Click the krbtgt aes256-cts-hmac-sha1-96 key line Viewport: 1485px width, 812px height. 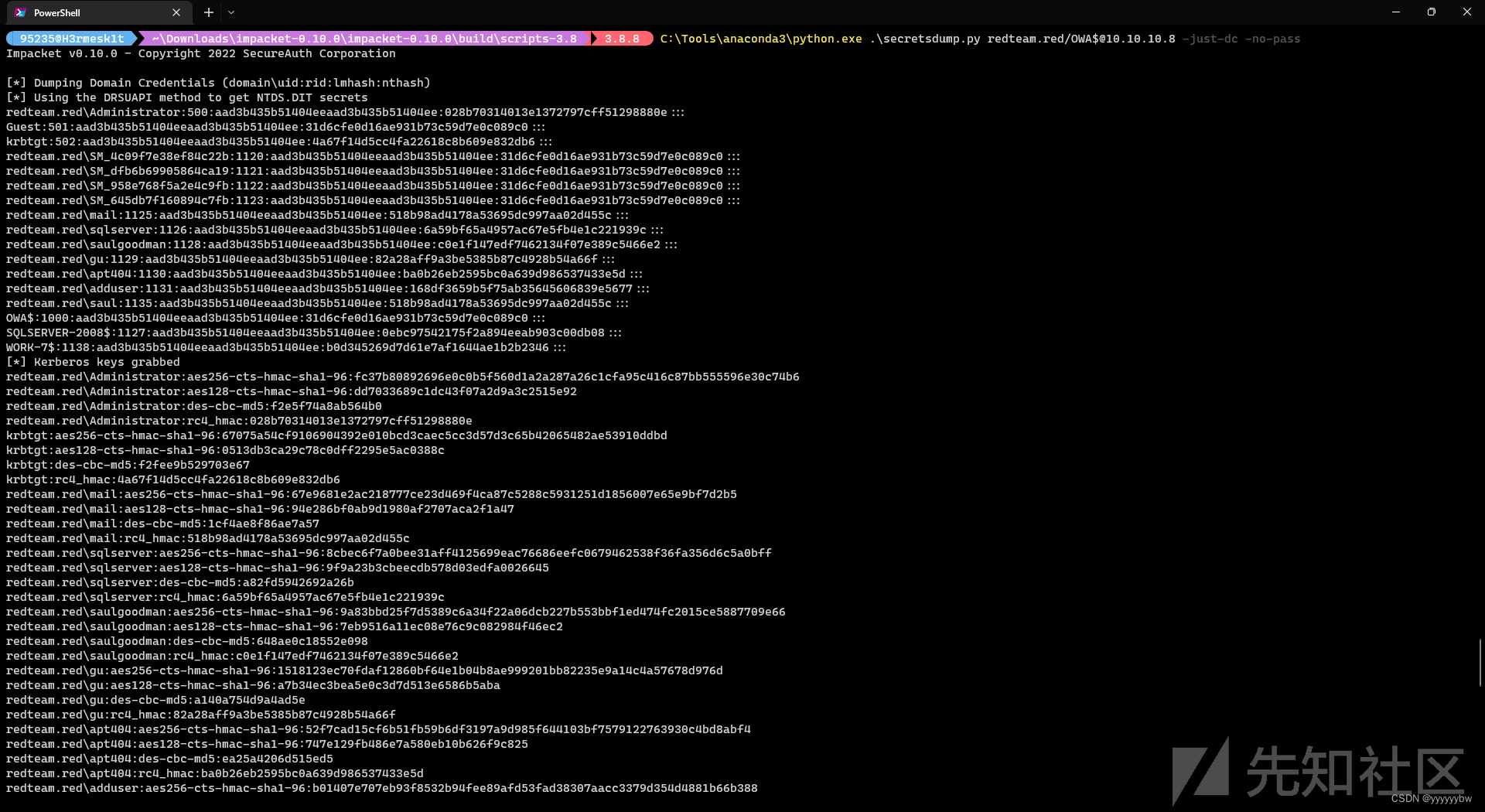click(x=336, y=435)
